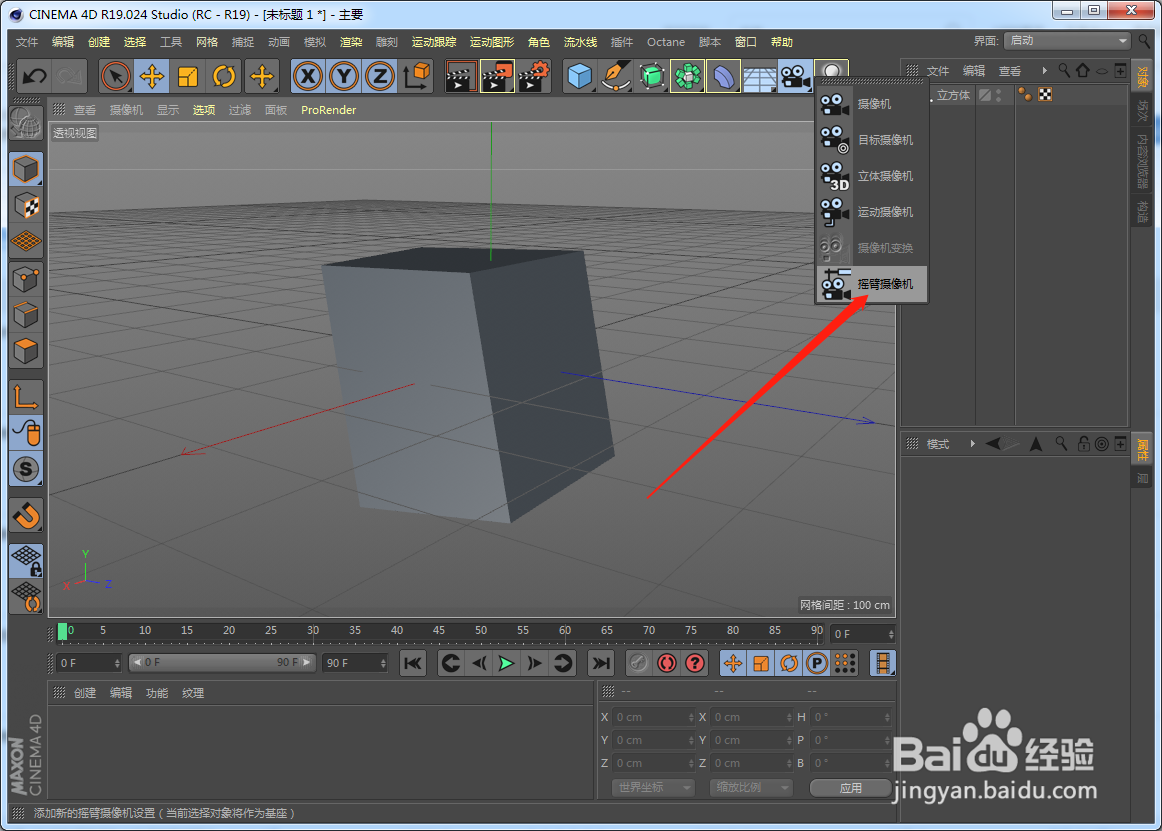Switch to the 属性 side tab

click(x=1142, y=448)
